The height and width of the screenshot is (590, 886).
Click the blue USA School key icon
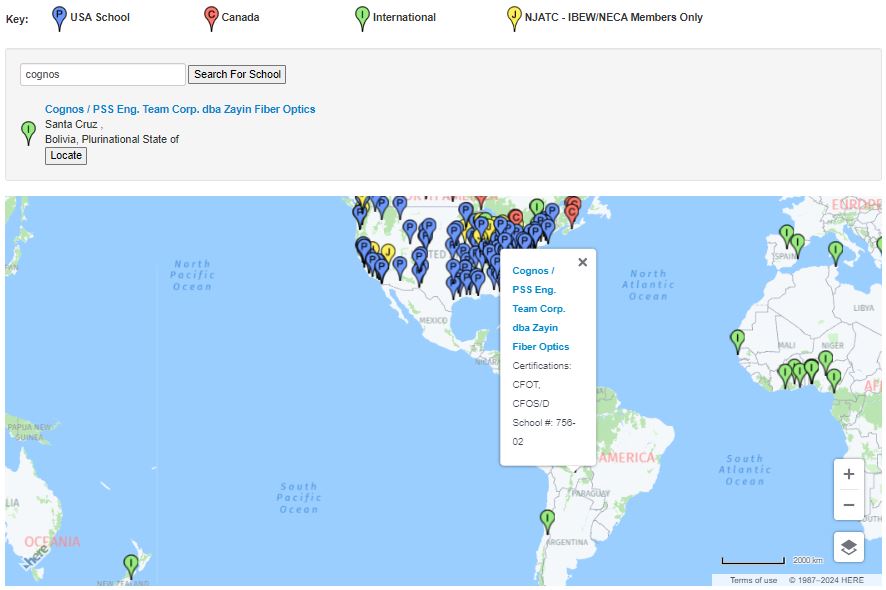click(x=59, y=17)
